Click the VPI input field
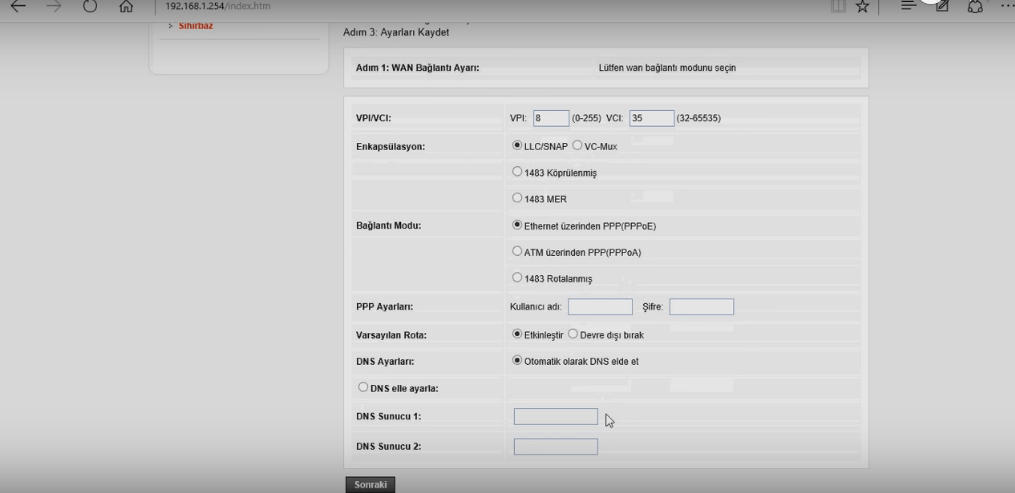The width and height of the screenshot is (1015, 493). click(x=550, y=118)
